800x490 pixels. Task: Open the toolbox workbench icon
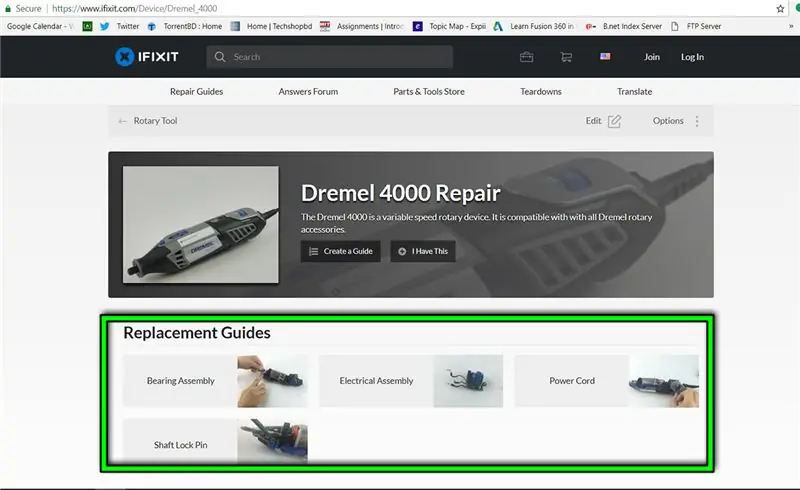coord(527,57)
